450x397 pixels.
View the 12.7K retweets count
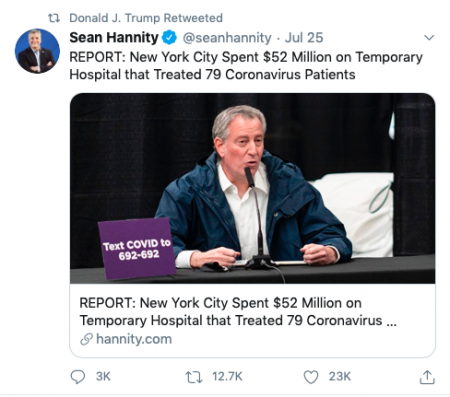pos(227,377)
